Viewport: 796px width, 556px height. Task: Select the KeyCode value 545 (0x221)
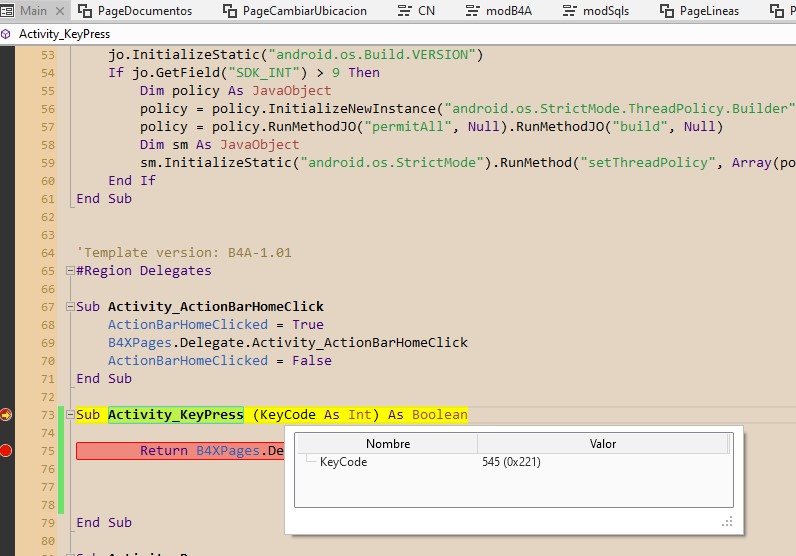coord(511,462)
